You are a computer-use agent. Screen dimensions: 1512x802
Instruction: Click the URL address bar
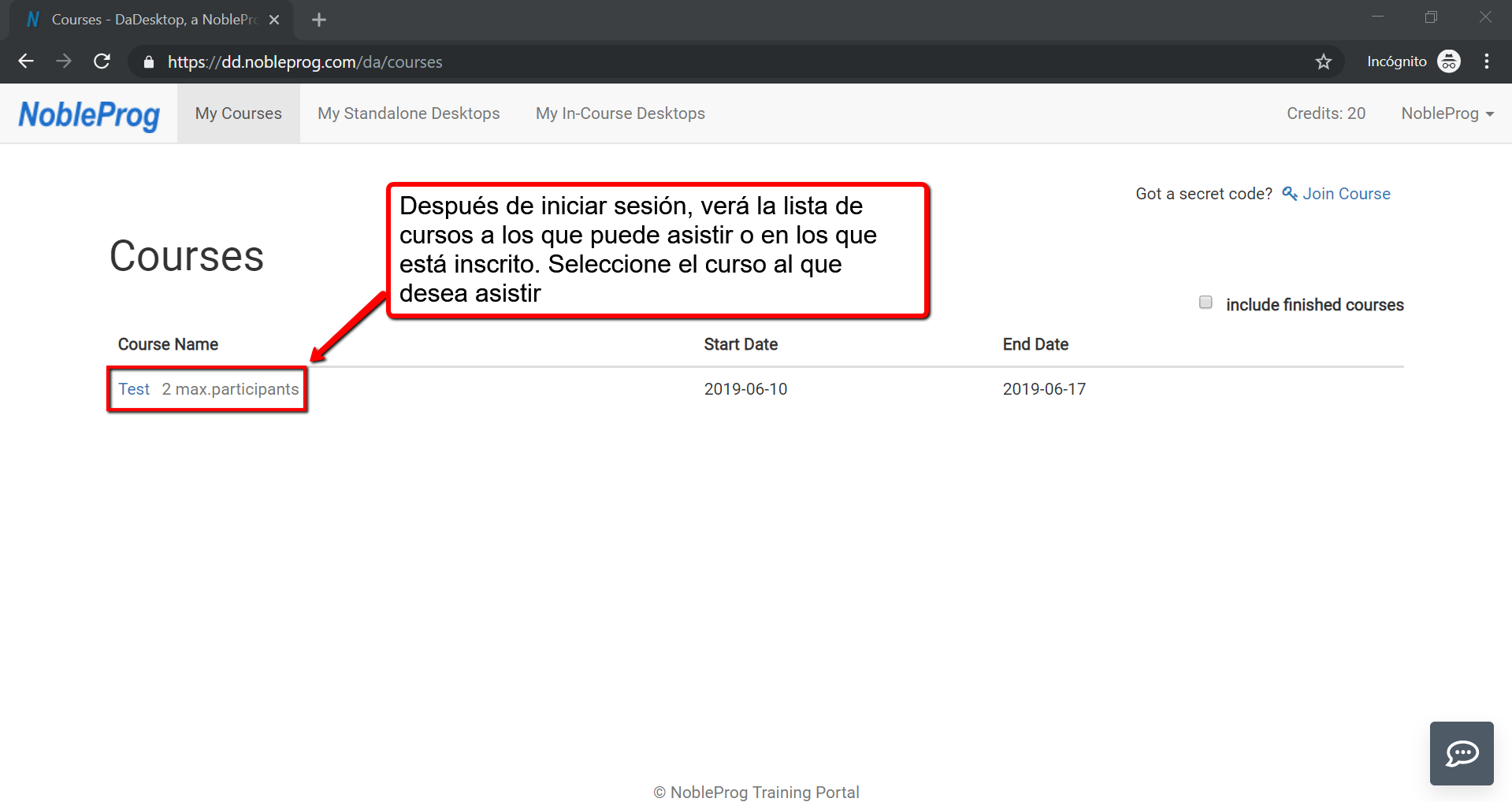click(x=709, y=62)
